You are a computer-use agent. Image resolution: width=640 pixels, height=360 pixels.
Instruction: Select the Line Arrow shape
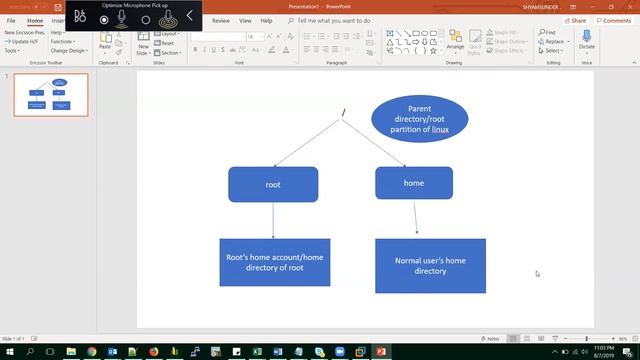[x=407, y=33]
